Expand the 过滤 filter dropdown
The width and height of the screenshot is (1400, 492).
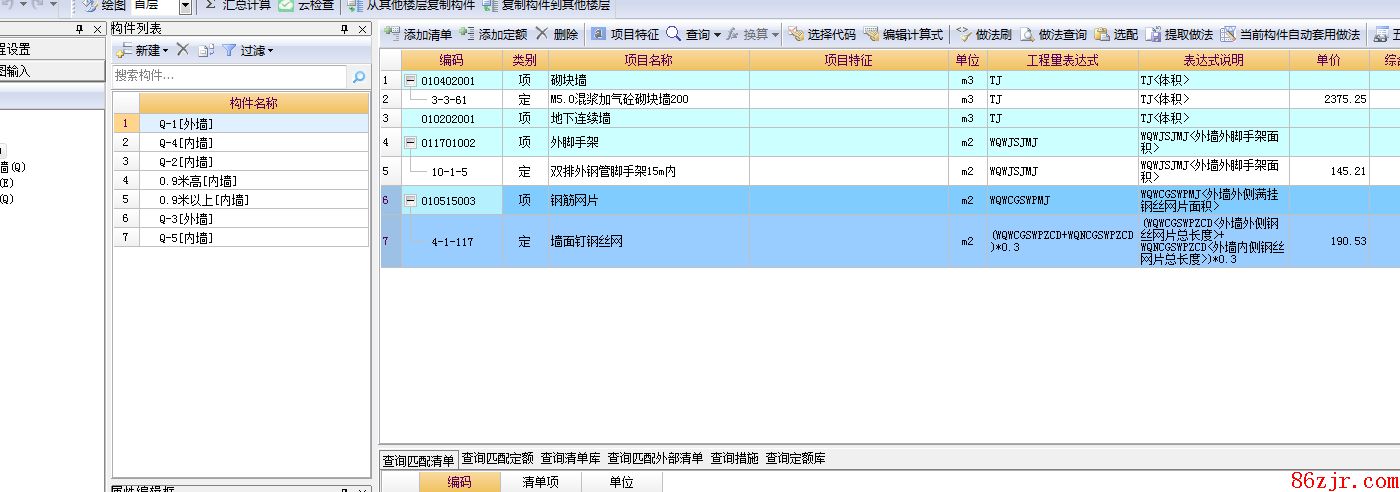tap(270, 50)
